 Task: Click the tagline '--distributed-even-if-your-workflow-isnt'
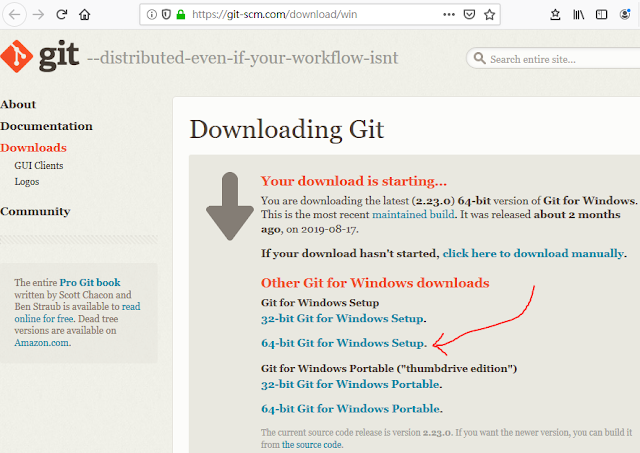(x=242, y=58)
